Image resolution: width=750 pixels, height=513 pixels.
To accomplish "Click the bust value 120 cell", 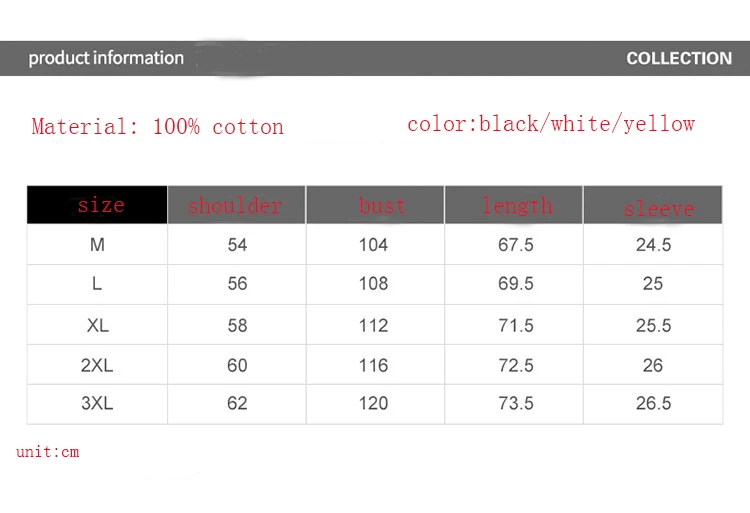I will 375,404.
